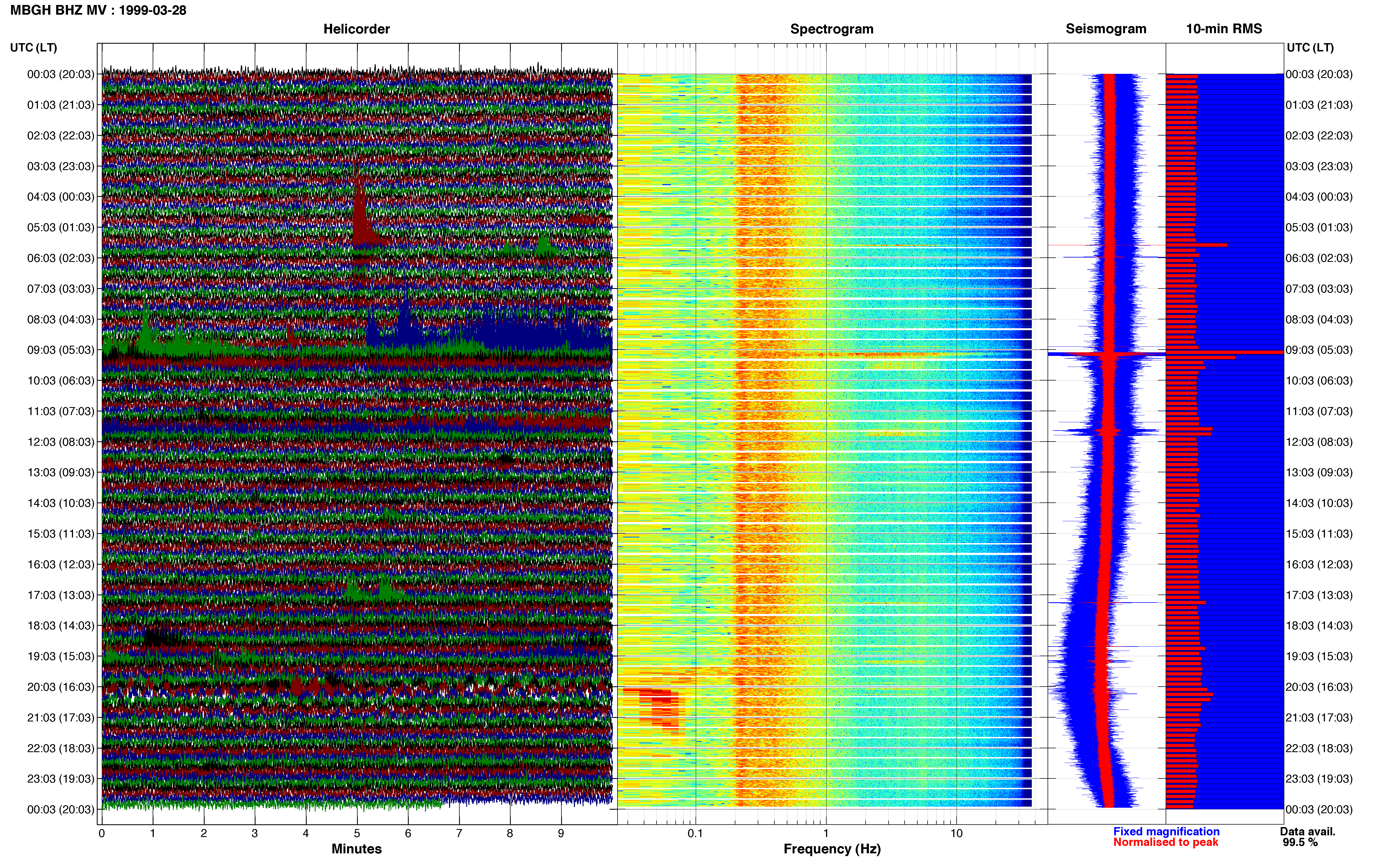
Task: Click the 'Normalised to peak' legend text
Action: (x=1165, y=842)
